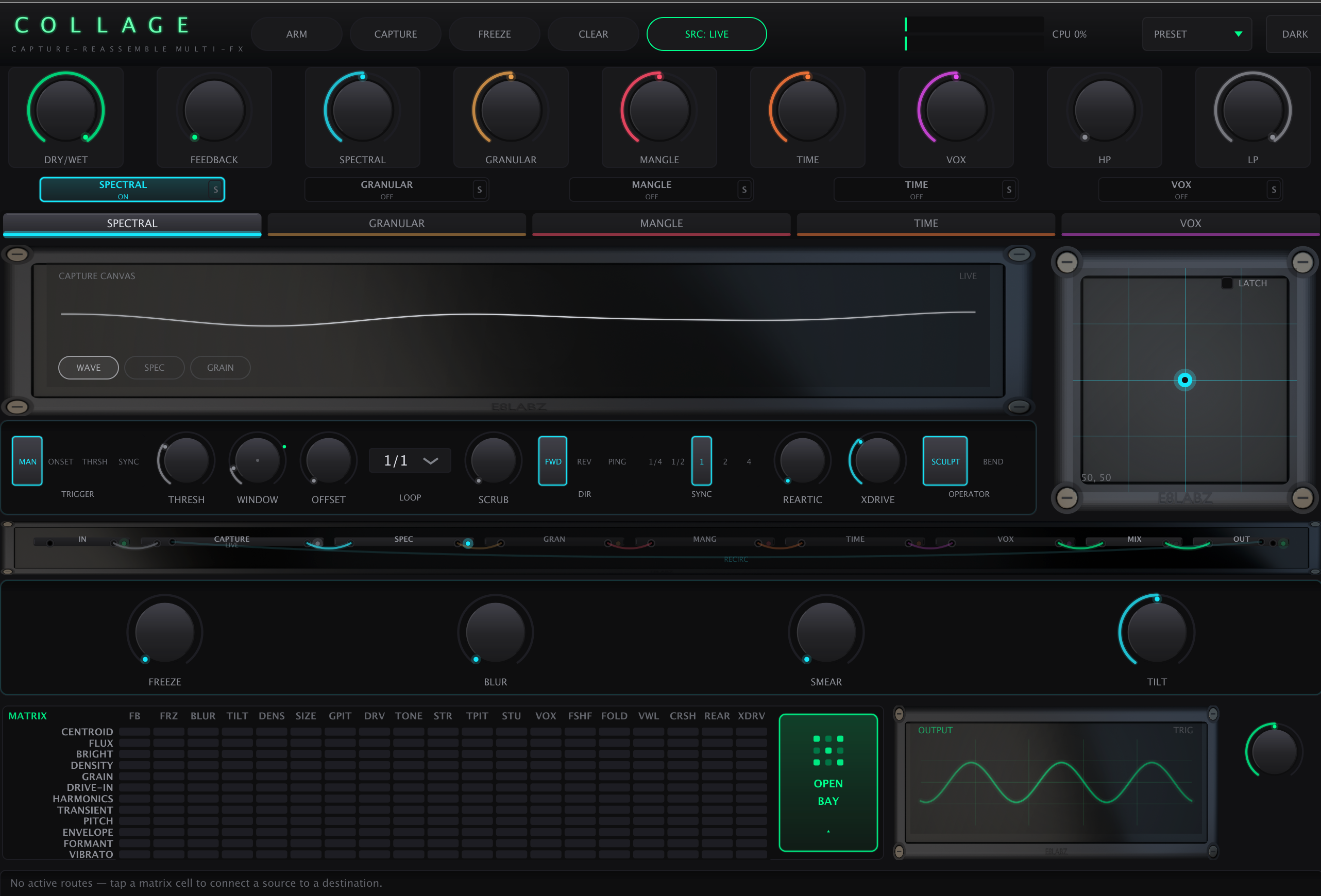Choose the SCULPT operator
The image size is (1321, 896).
(945, 461)
